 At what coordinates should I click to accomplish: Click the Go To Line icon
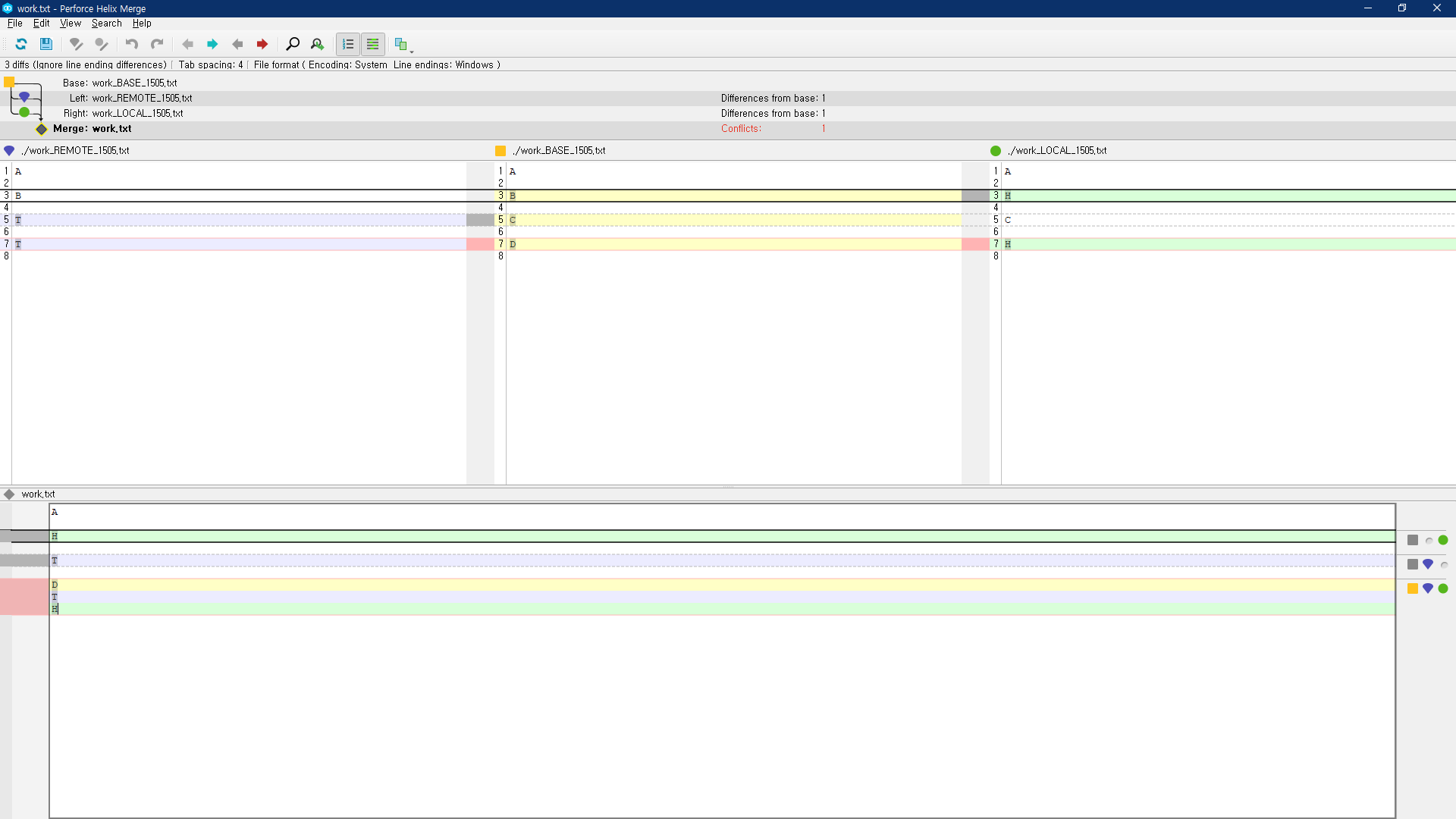tap(317, 44)
